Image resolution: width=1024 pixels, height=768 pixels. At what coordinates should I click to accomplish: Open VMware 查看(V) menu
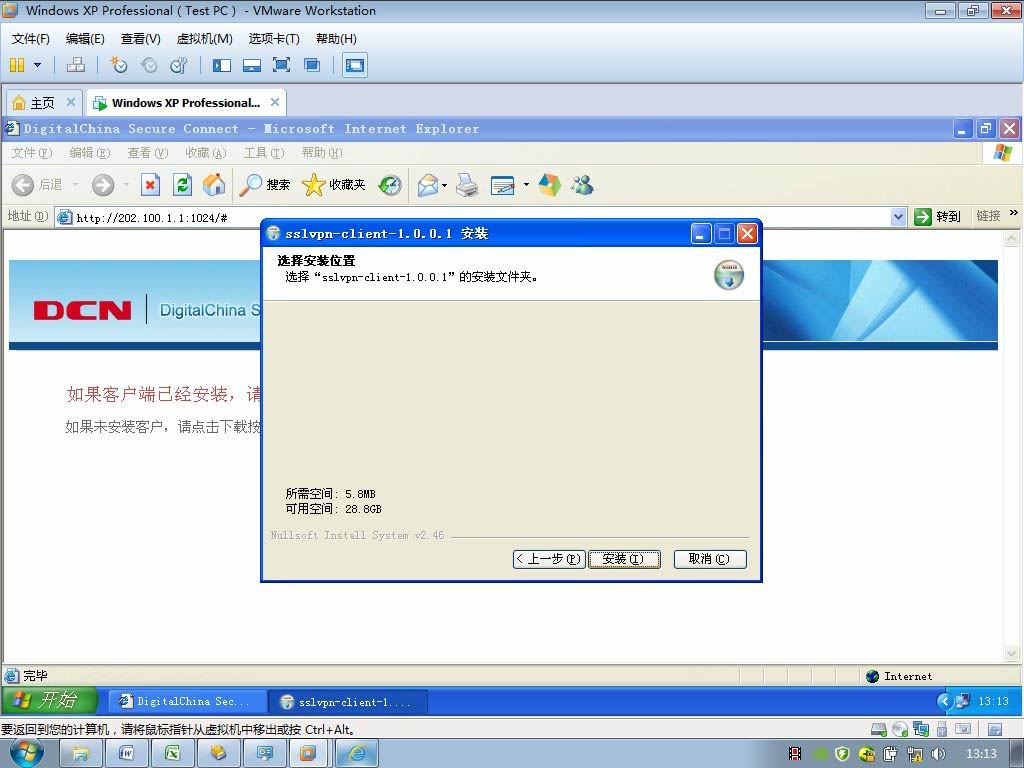[140, 39]
